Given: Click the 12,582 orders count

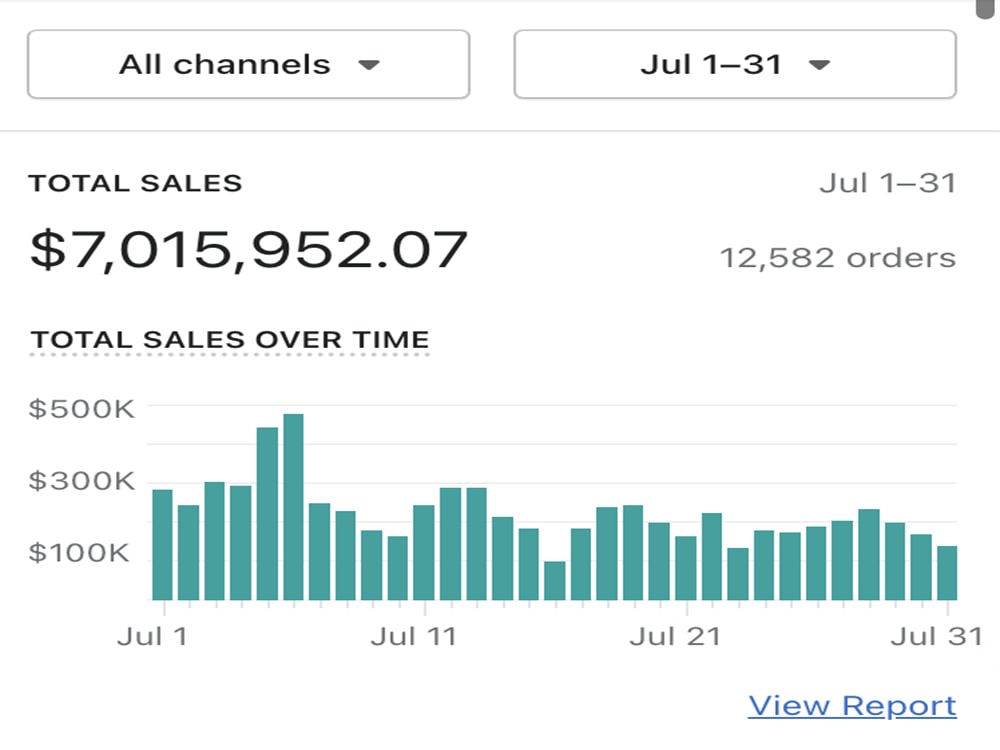Looking at the screenshot, I should [x=838, y=258].
